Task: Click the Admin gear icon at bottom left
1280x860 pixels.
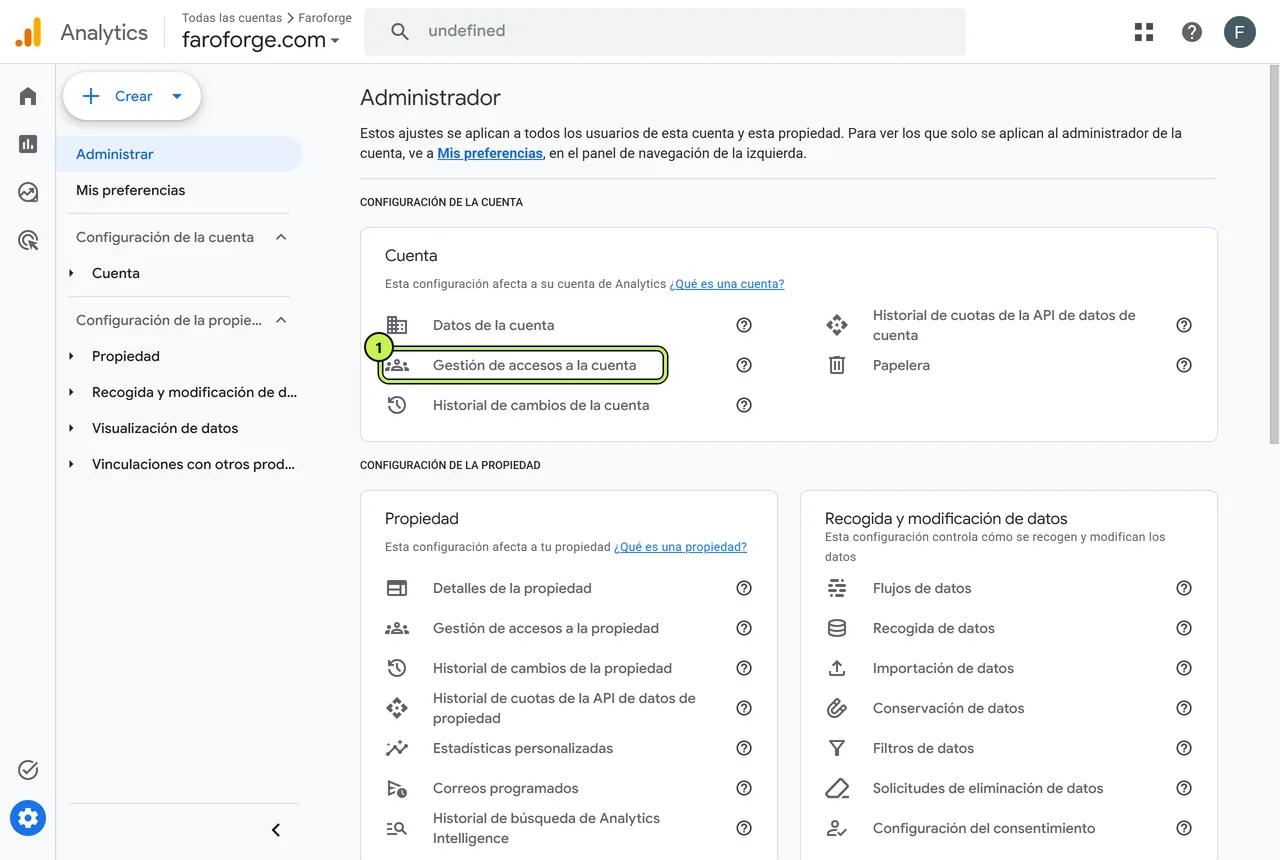Action: (x=28, y=819)
